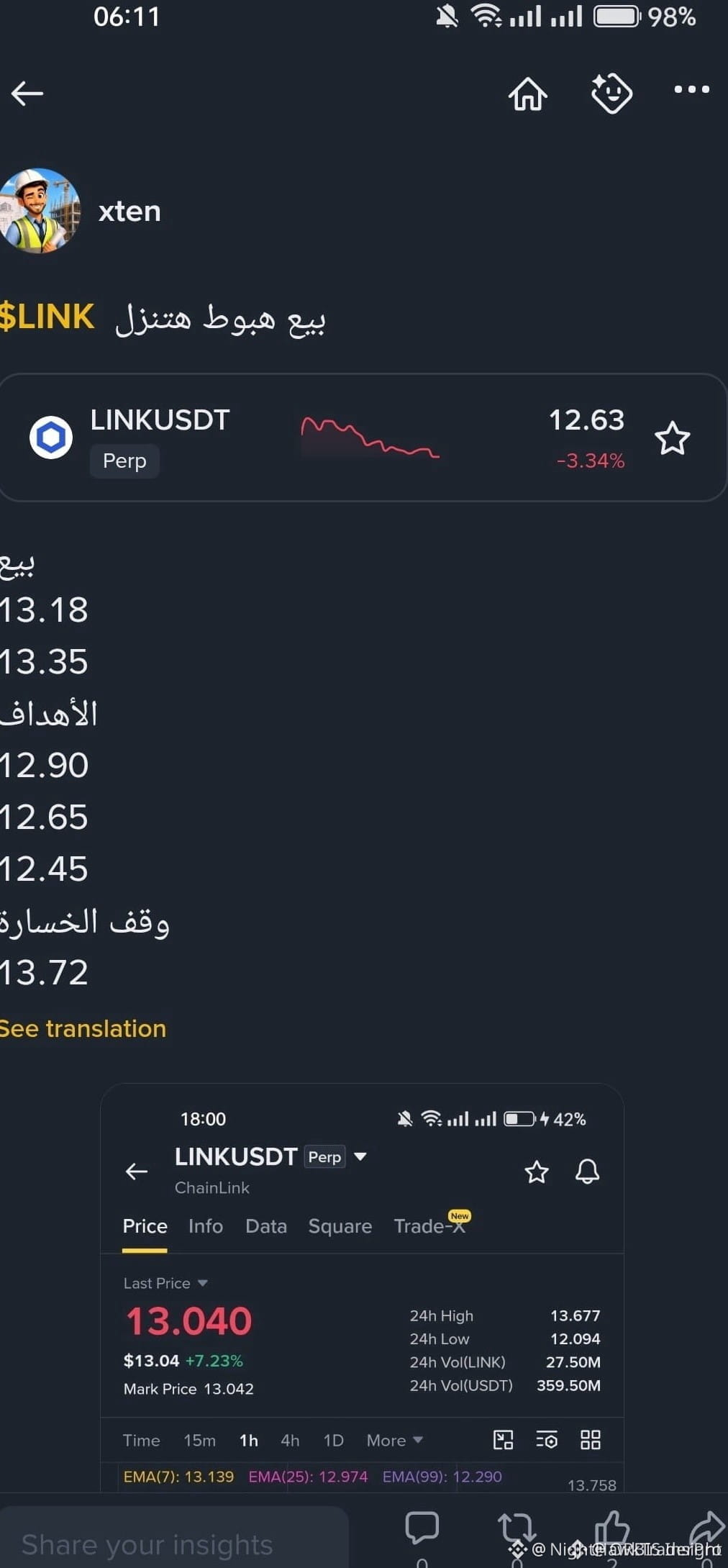
Task: Tap the smiley tag icon
Action: click(x=611, y=93)
